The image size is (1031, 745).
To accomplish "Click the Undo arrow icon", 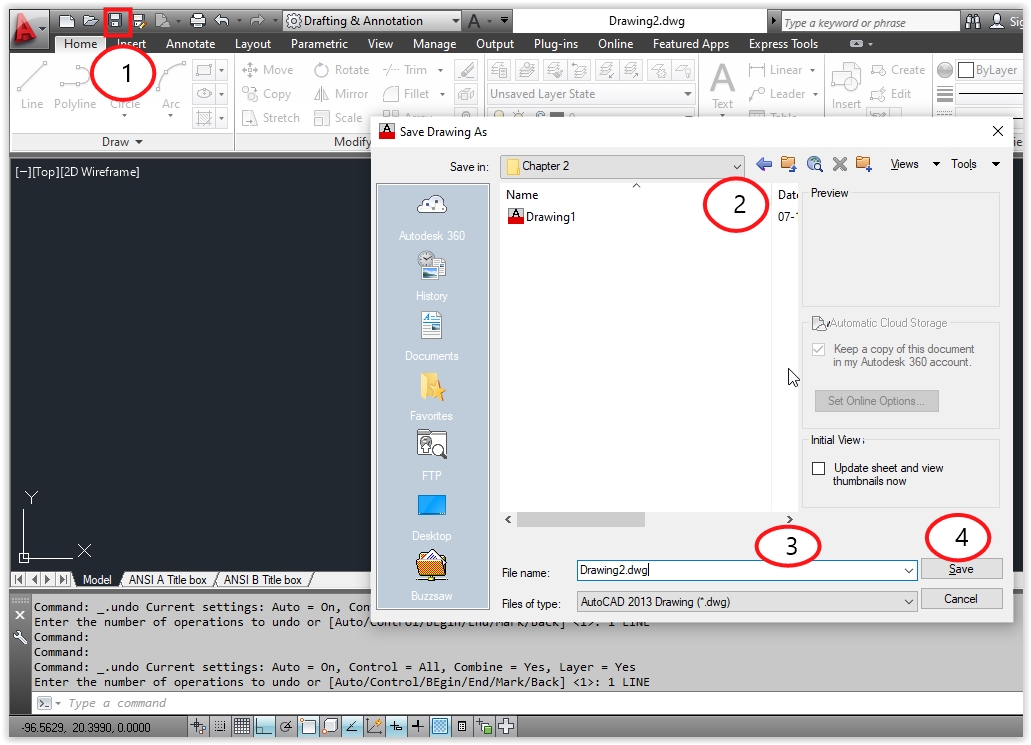I will click(222, 21).
